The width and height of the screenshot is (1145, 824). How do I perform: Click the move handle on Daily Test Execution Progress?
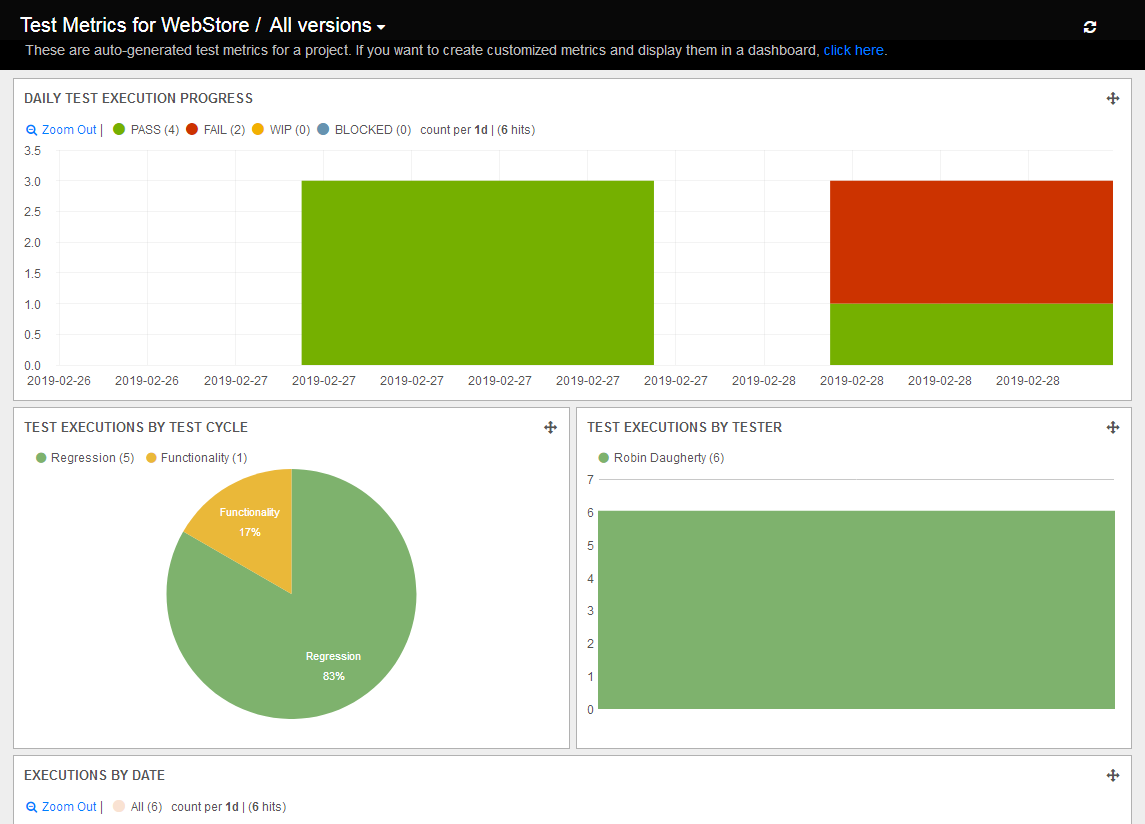(1112, 98)
